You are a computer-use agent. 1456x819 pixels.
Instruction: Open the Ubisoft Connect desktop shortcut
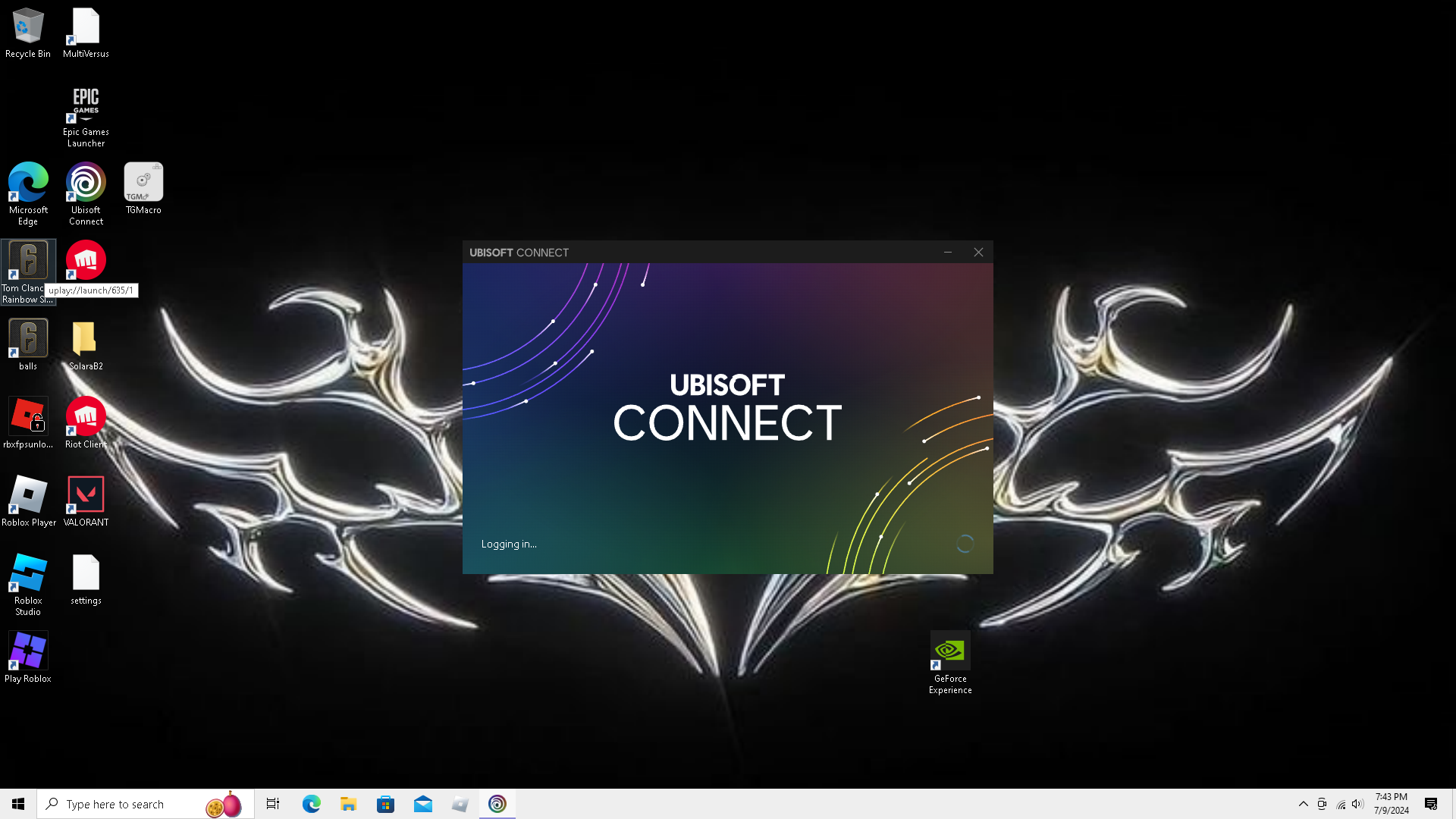86,183
